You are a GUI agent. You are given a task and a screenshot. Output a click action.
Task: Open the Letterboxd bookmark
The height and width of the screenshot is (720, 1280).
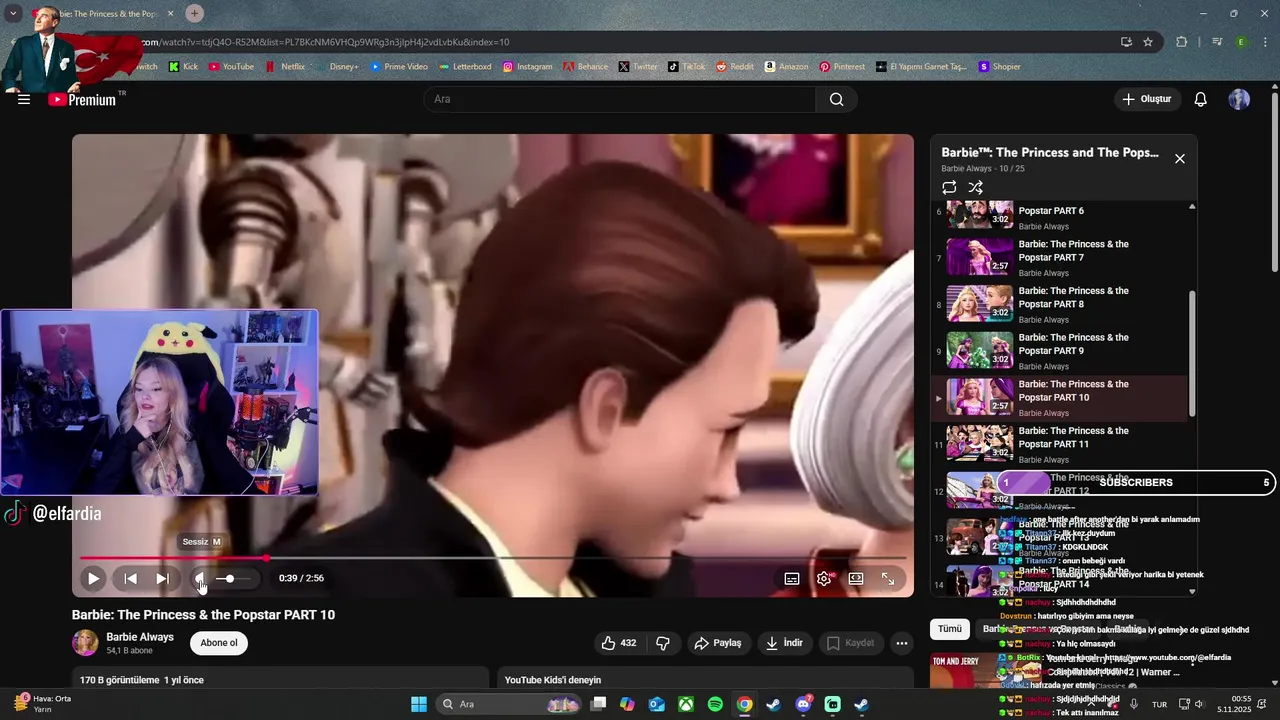click(465, 67)
